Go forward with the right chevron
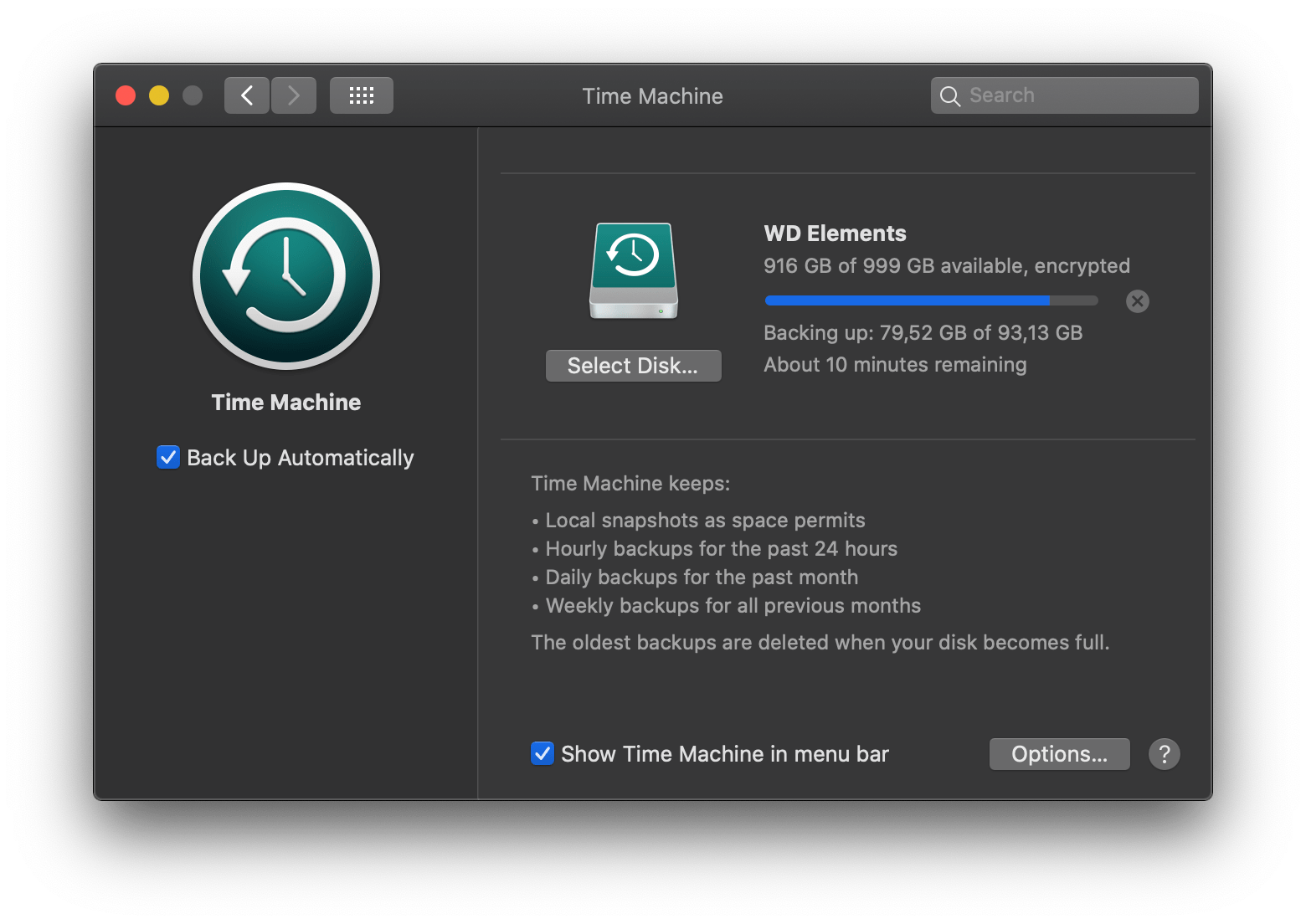 (x=294, y=95)
